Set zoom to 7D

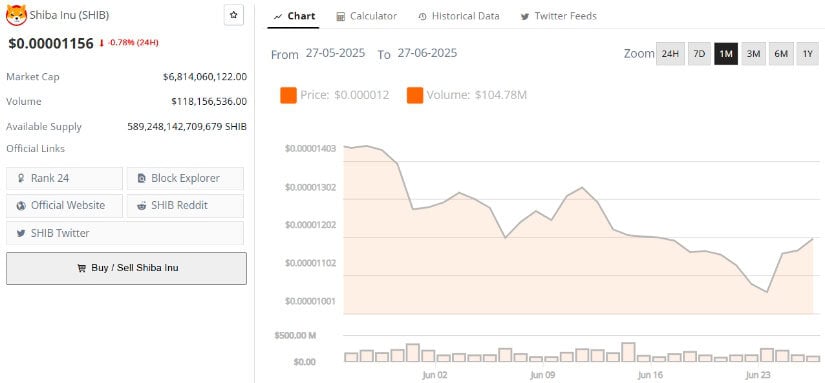(x=699, y=54)
